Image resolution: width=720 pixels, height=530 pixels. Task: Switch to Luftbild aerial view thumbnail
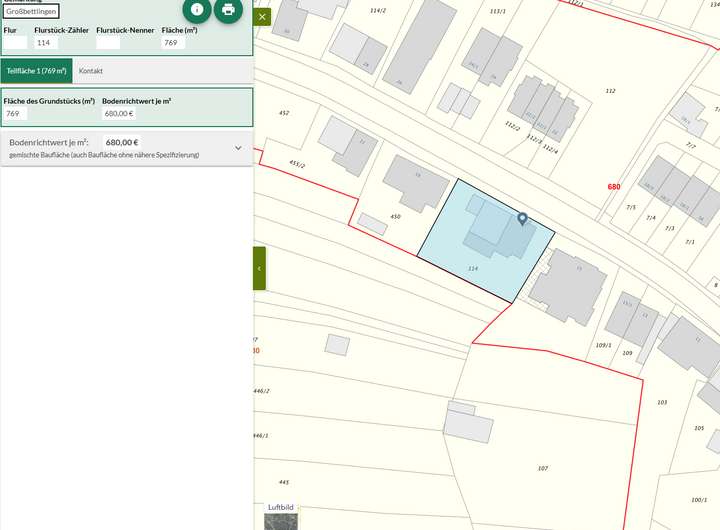pos(281,520)
